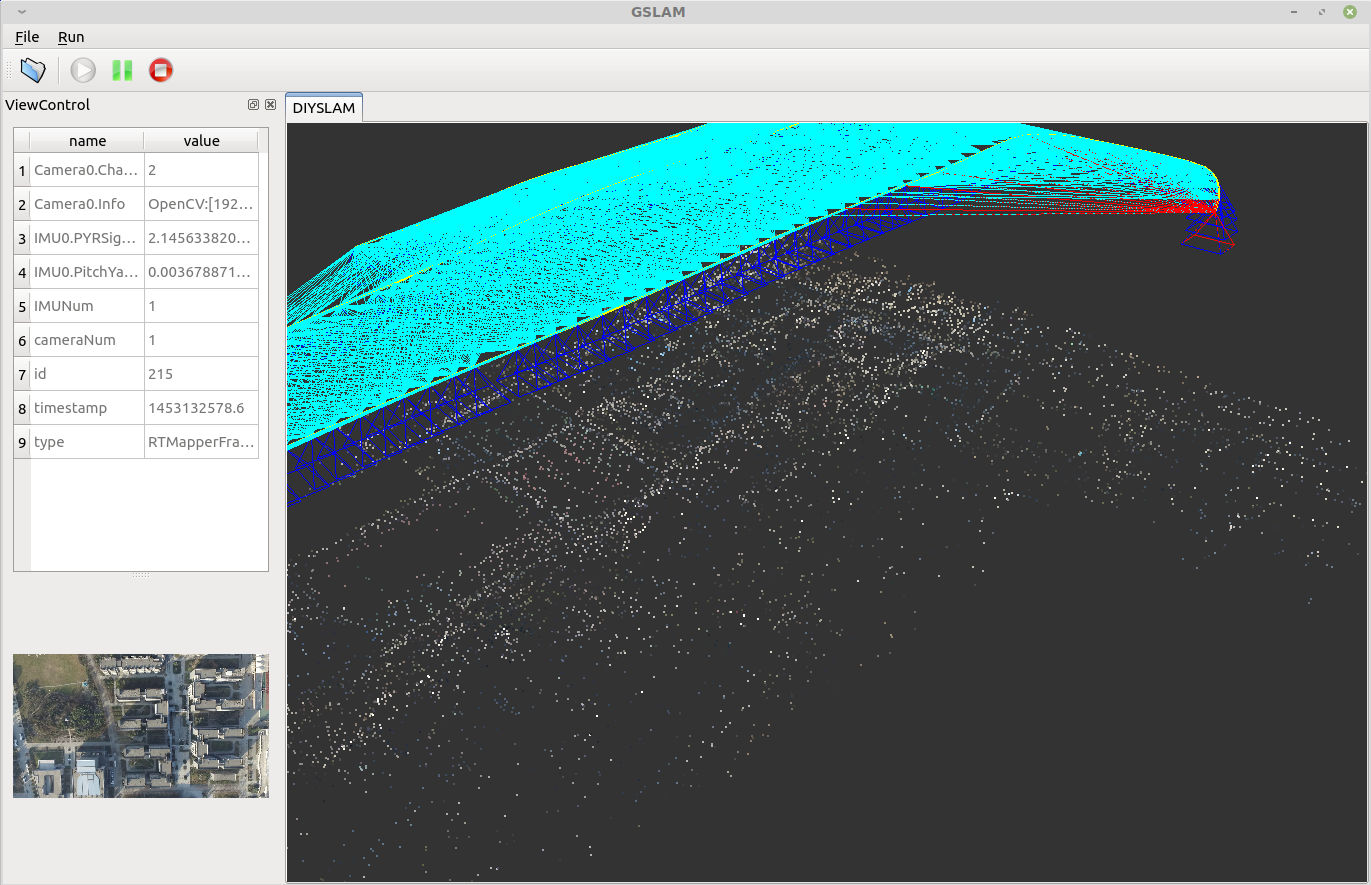This screenshot has height=885, width=1371.
Task: Open the File menu
Action: [x=27, y=37]
